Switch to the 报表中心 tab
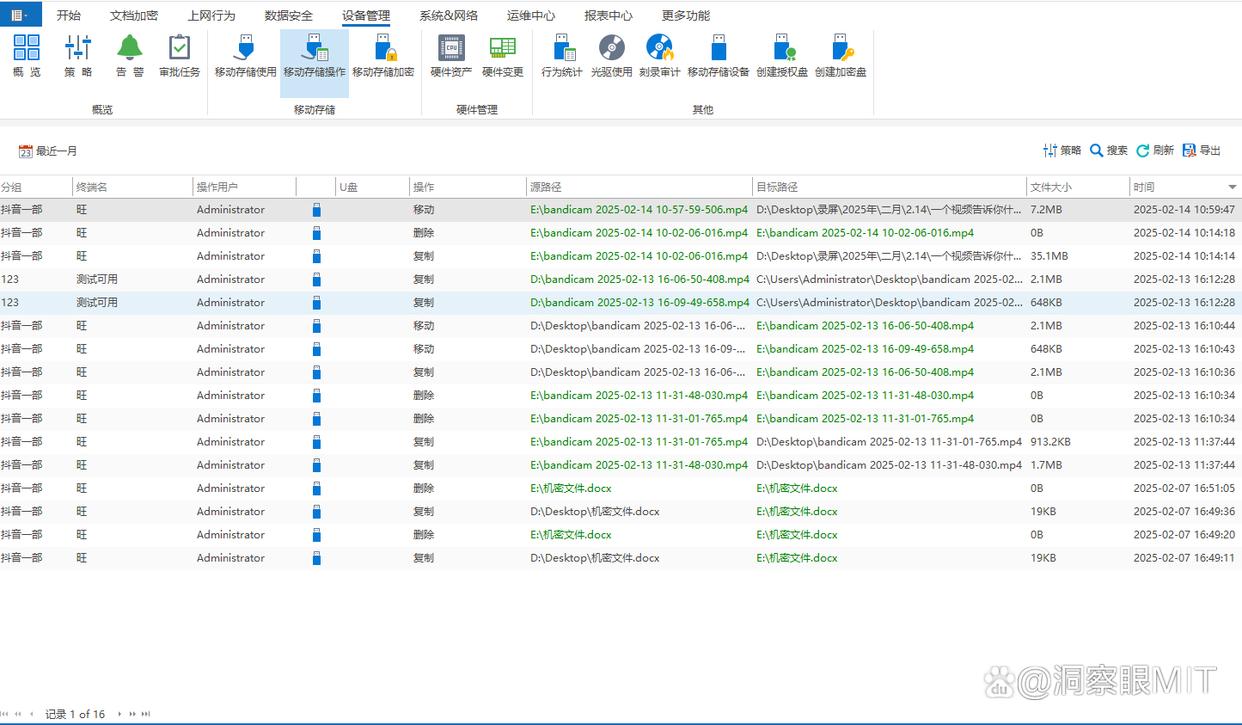The width and height of the screenshot is (1242, 725). pyautogui.click(x=608, y=16)
